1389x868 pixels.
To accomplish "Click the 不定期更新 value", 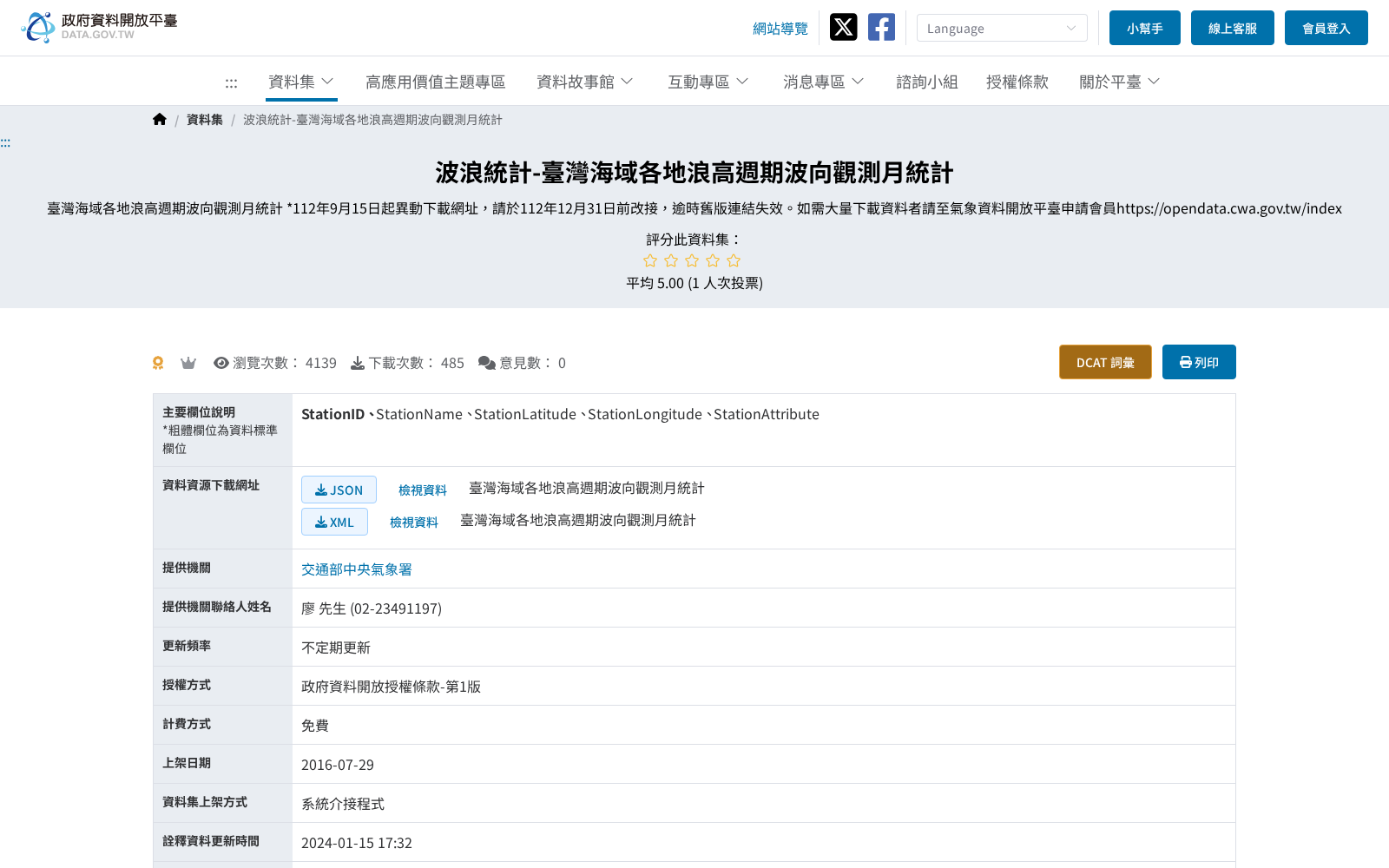I will tap(336, 648).
